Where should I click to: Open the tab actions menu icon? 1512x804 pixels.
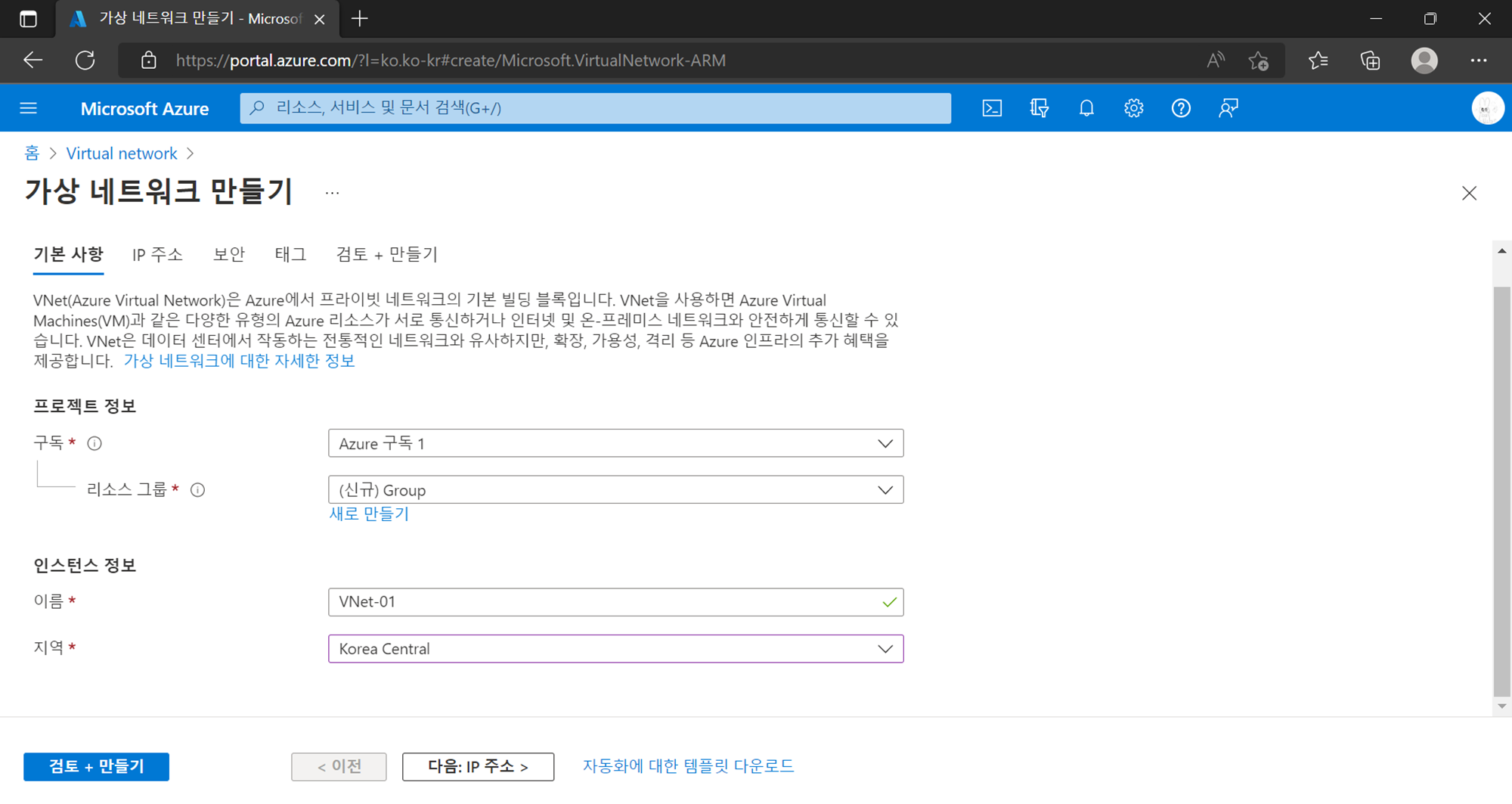tap(28, 19)
